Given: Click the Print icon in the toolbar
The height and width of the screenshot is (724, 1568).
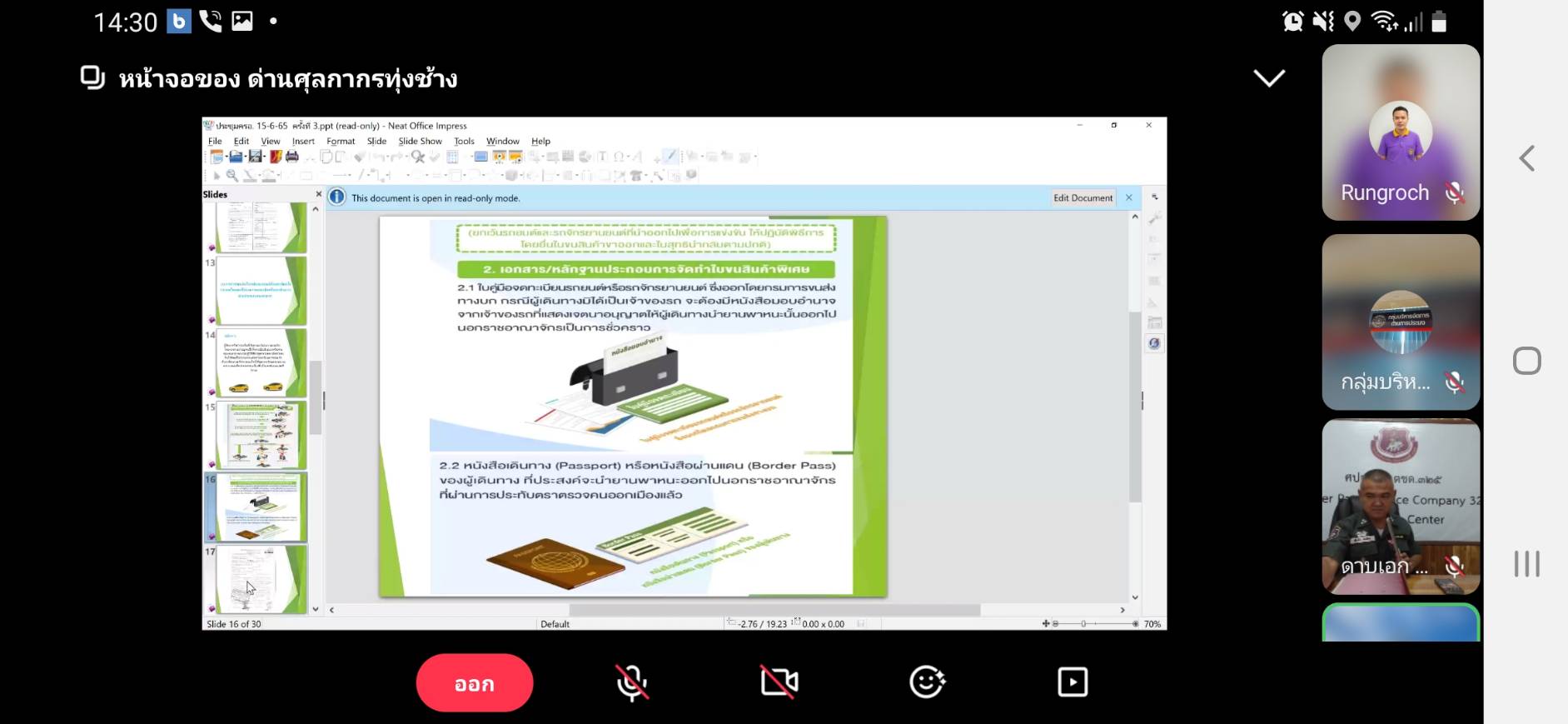Looking at the screenshot, I should (292, 157).
